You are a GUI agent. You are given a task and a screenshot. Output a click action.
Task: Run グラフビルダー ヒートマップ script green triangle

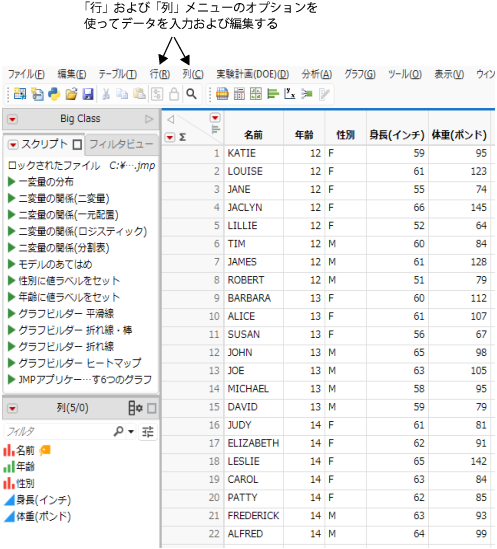[x=12, y=363]
